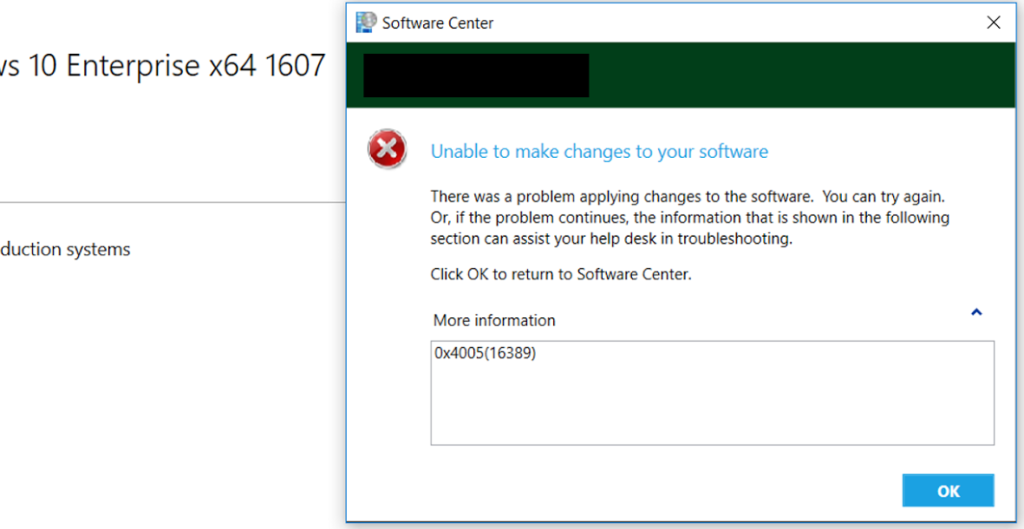Close the Software Center error dialog
Screen dimensions: 1024x529
click(x=993, y=23)
